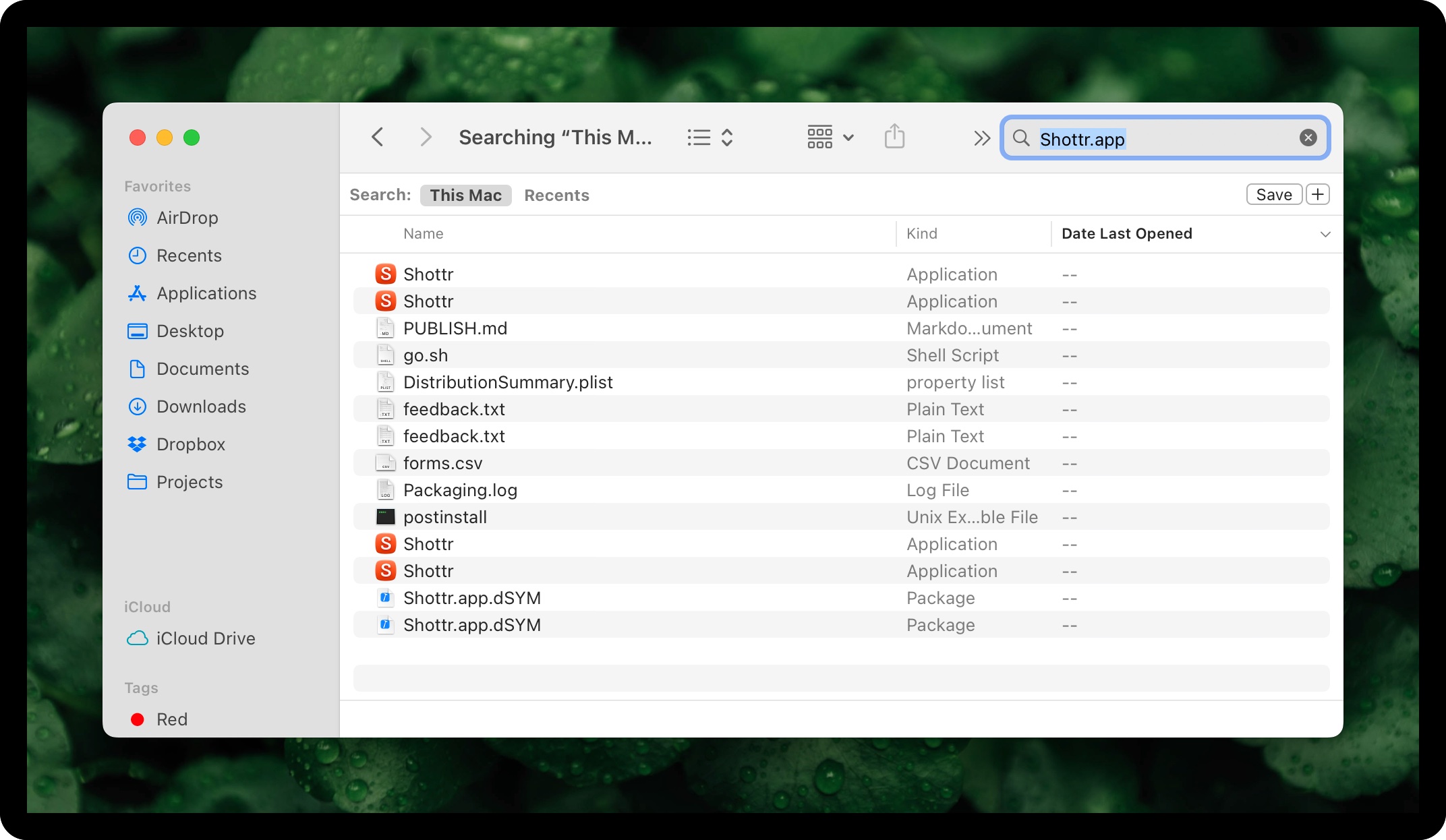Click the Documents sidebar icon

coord(138,369)
